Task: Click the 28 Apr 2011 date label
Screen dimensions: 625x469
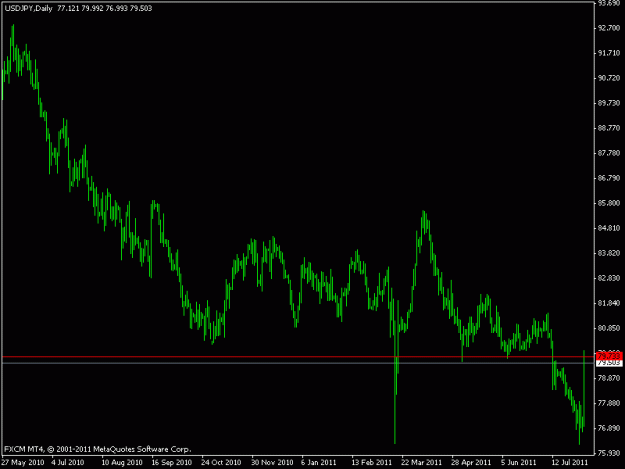Action: pos(471,463)
